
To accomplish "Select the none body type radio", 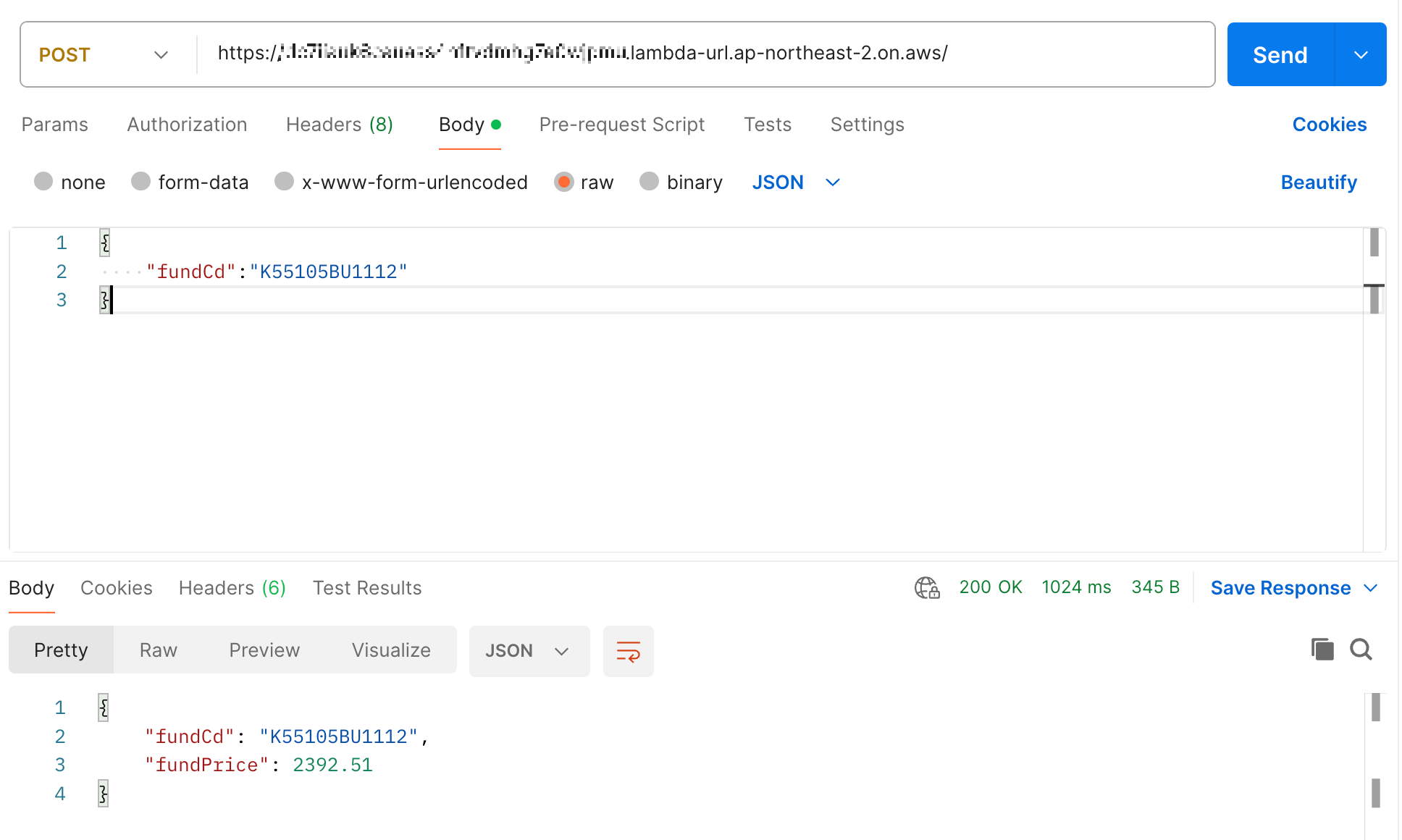I will point(44,182).
